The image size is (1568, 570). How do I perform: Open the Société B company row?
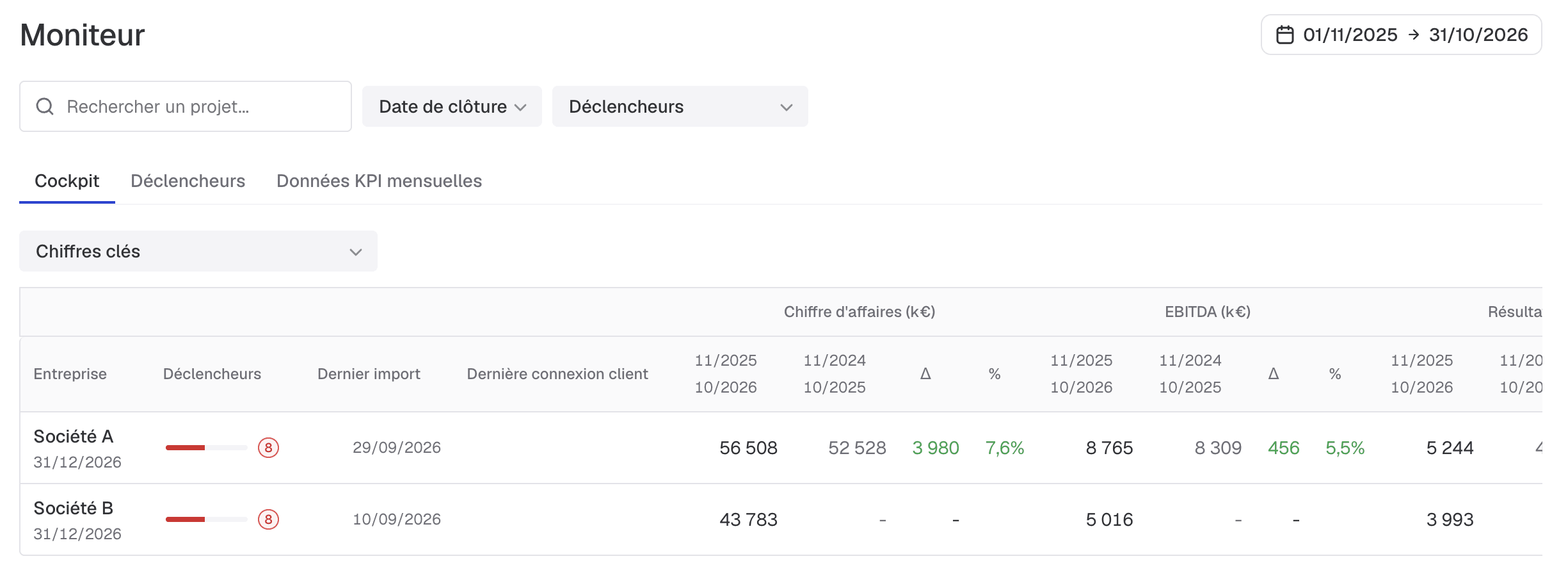(x=781, y=519)
